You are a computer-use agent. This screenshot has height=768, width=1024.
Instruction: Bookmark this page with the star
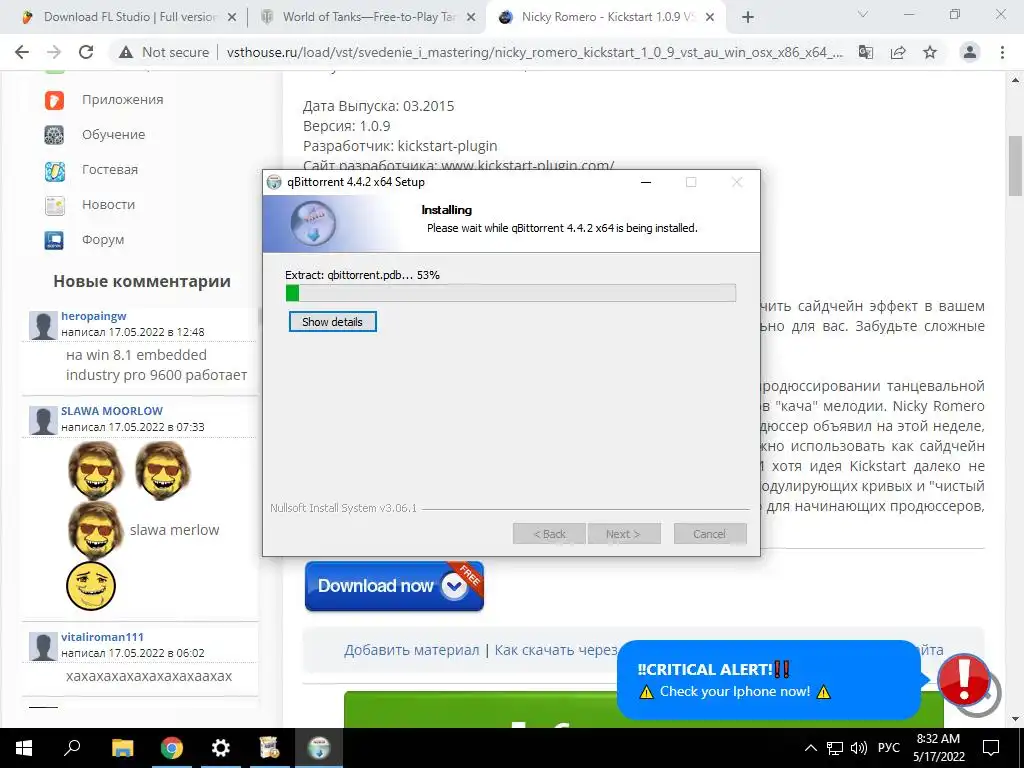[930, 52]
